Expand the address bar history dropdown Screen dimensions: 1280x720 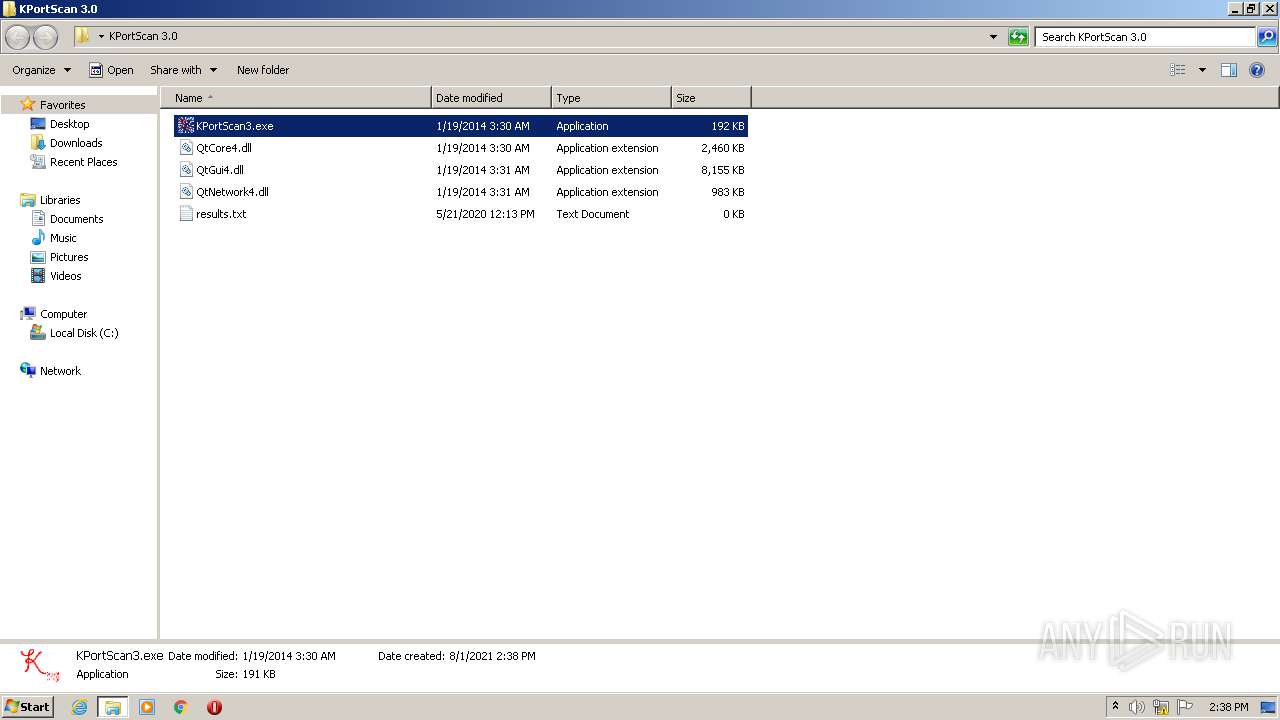993,37
